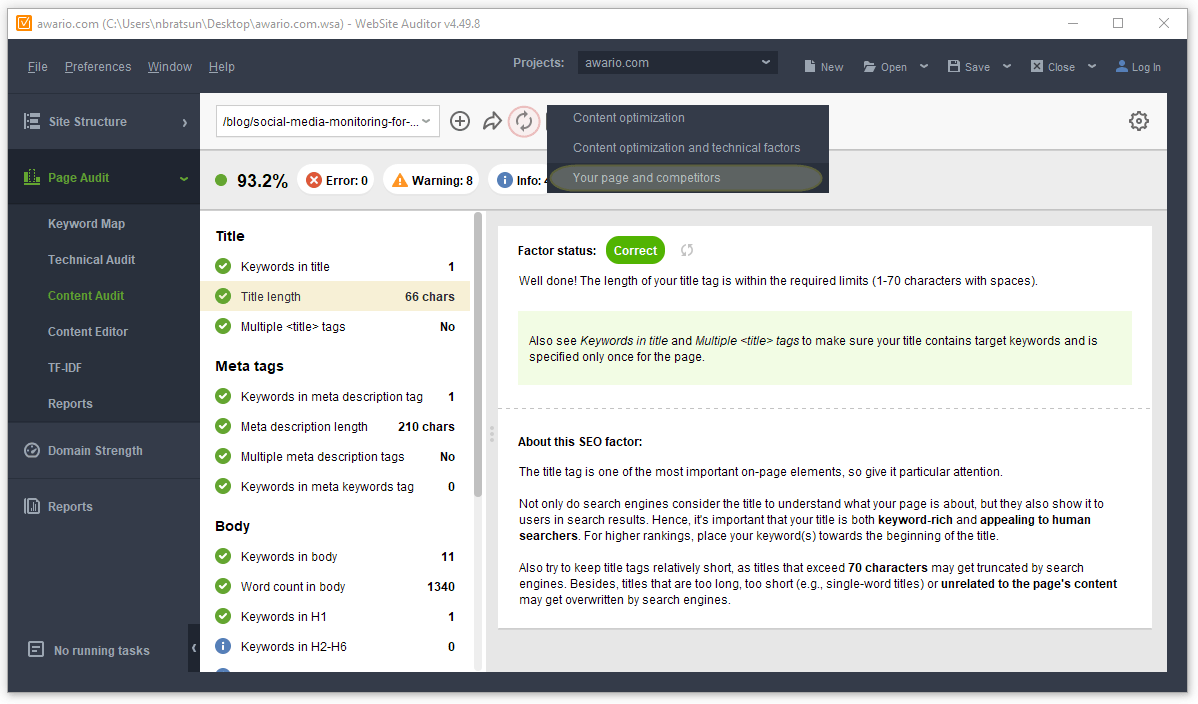1198x704 pixels.
Task: Click the red Error status icon
Action: (313, 180)
